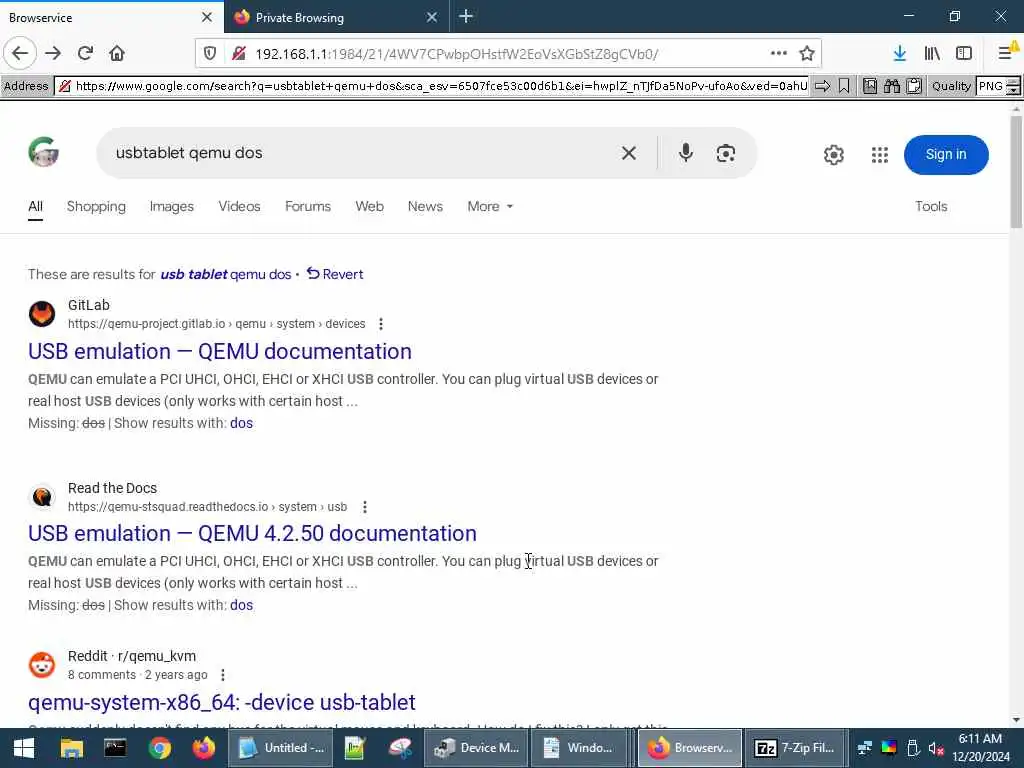Start Google voice search microphone
The image size is (1024, 768).
tap(686, 153)
